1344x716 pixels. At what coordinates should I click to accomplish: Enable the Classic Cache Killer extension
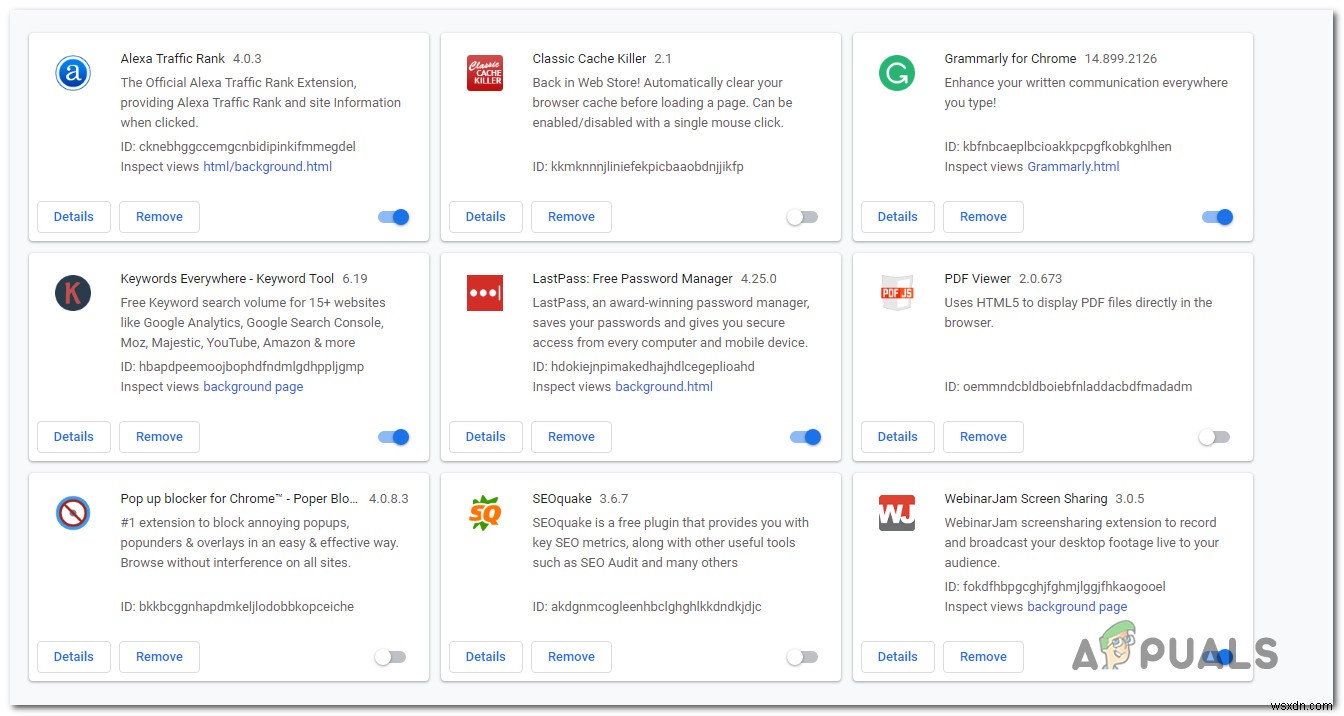tap(802, 216)
